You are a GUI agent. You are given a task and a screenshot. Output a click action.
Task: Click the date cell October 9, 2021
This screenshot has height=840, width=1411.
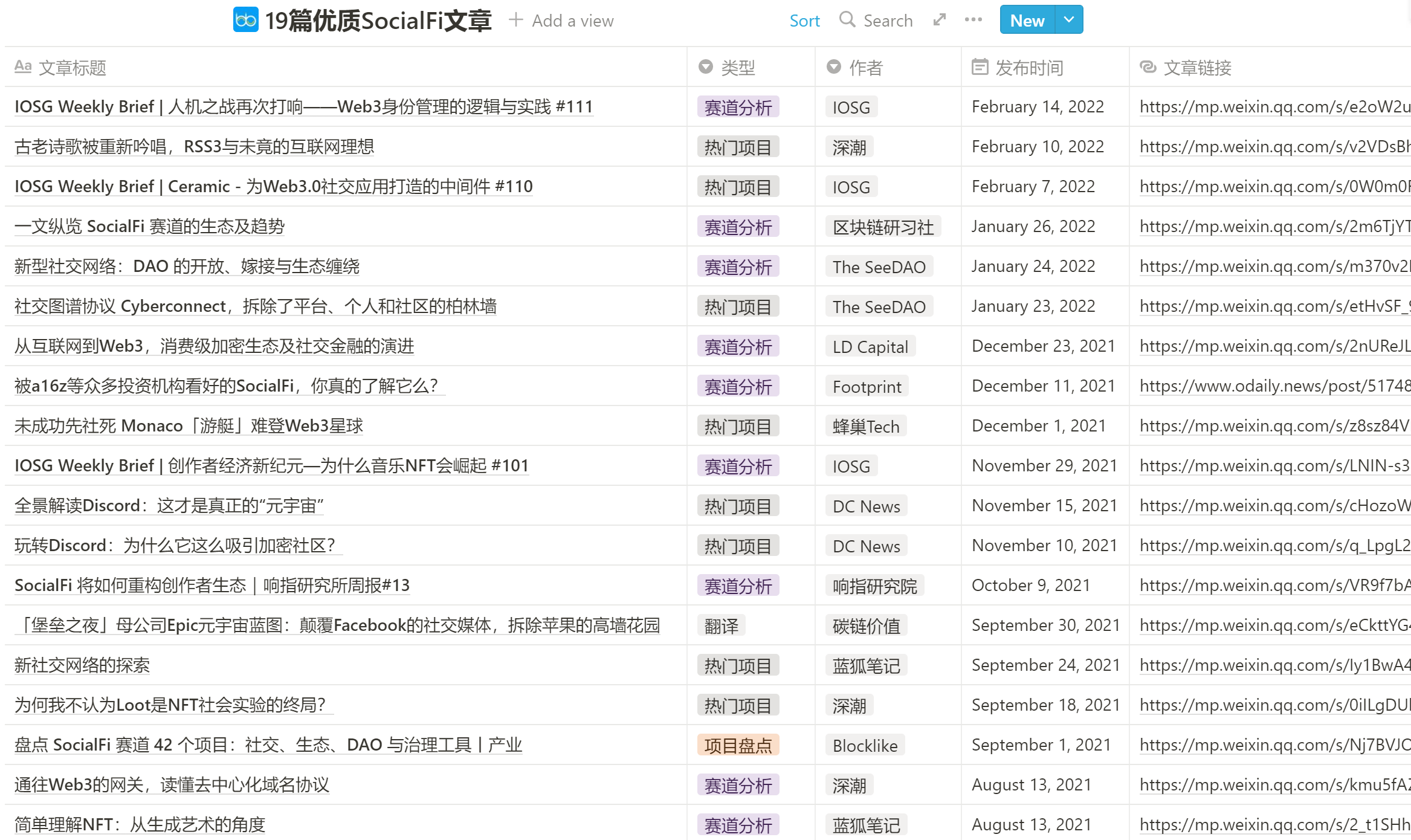(1030, 586)
